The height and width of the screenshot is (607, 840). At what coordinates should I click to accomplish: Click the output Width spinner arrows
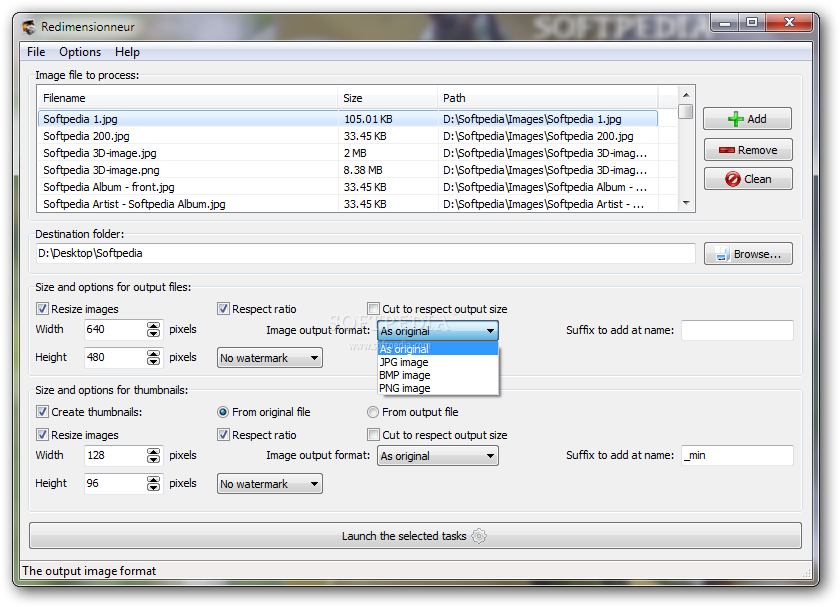coord(154,329)
